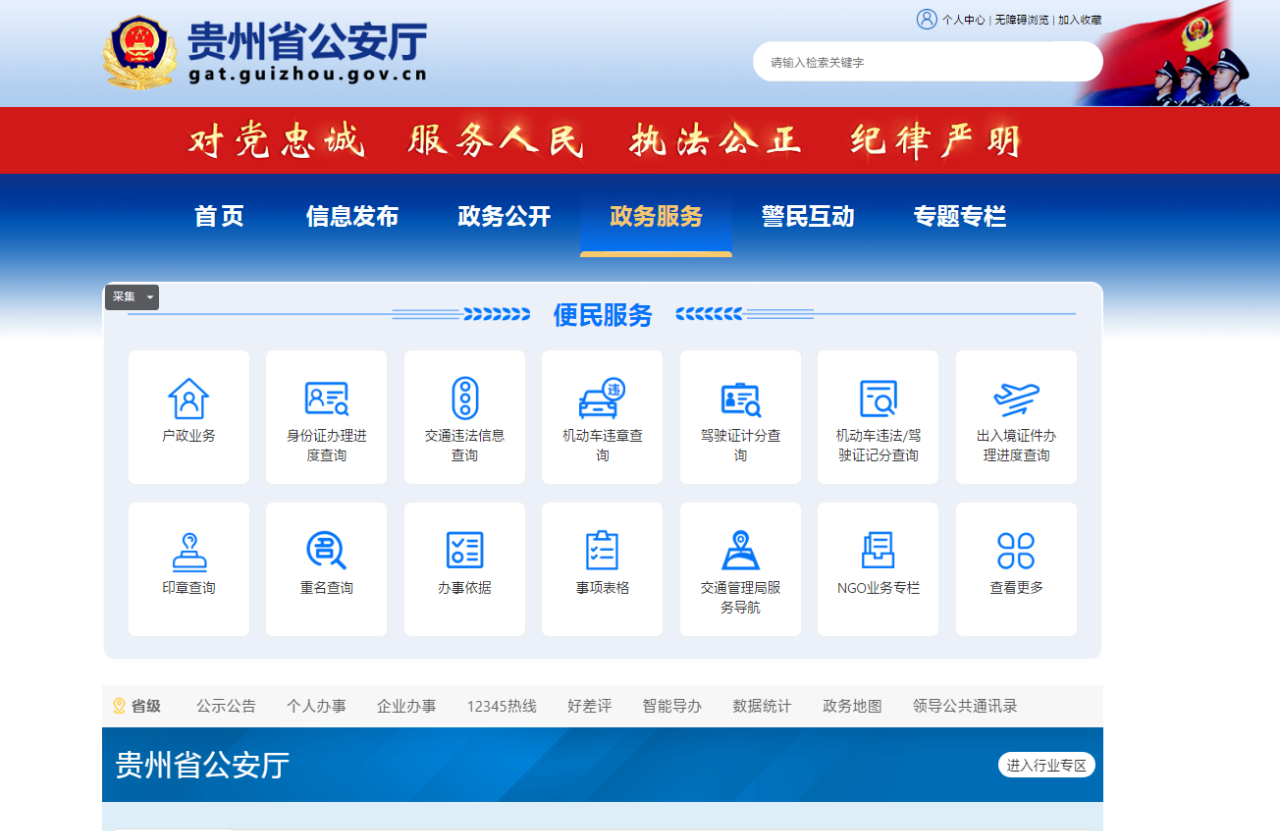Open 交通违法信息查询
This screenshot has width=1280, height=831.
click(x=464, y=416)
